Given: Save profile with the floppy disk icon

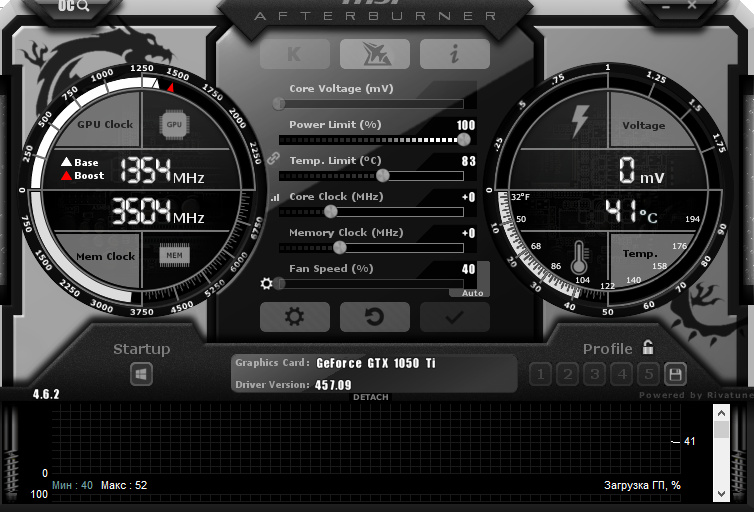Looking at the screenshot, I should pyautogui.click(x=675, y=374).
